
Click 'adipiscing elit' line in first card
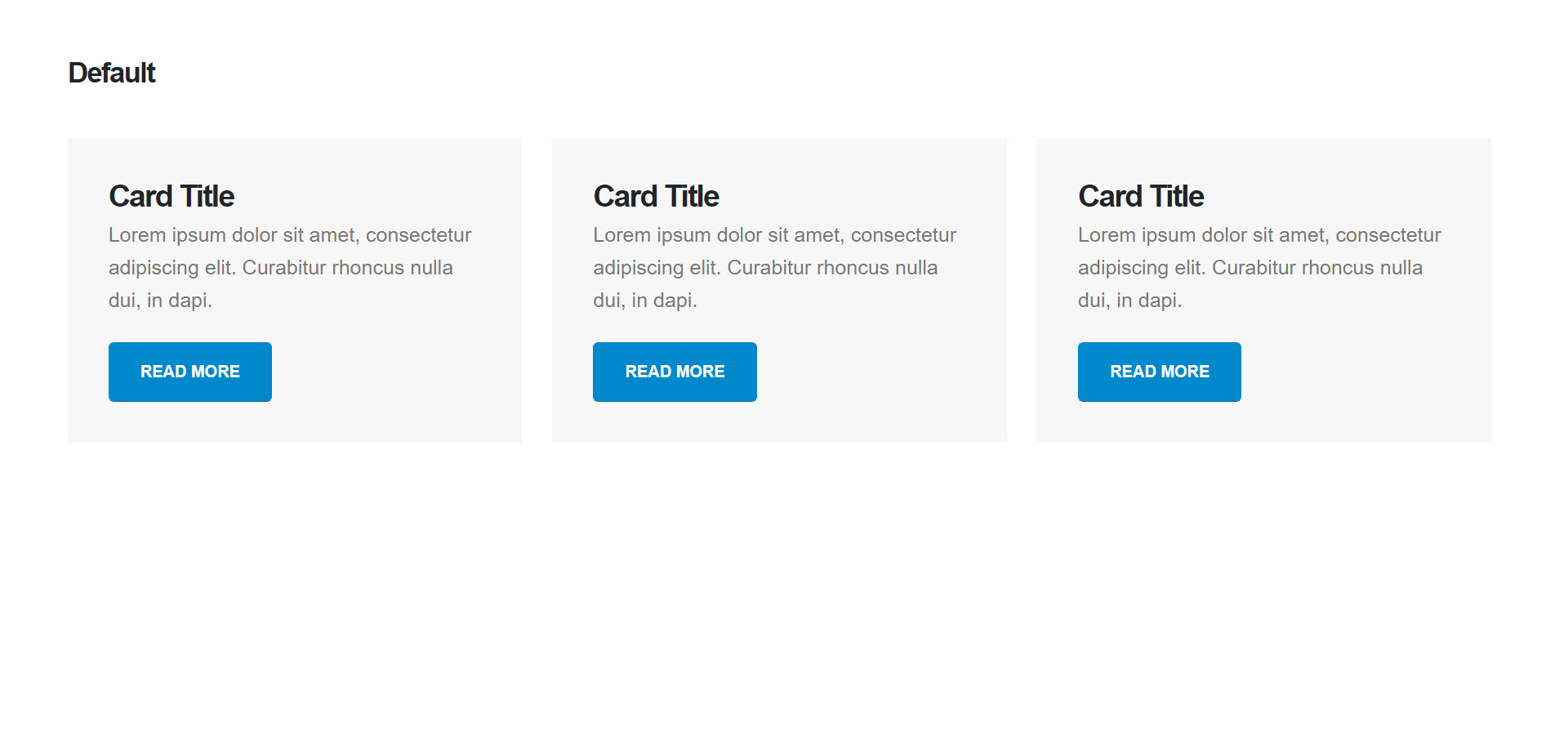(x=281, y=268)
